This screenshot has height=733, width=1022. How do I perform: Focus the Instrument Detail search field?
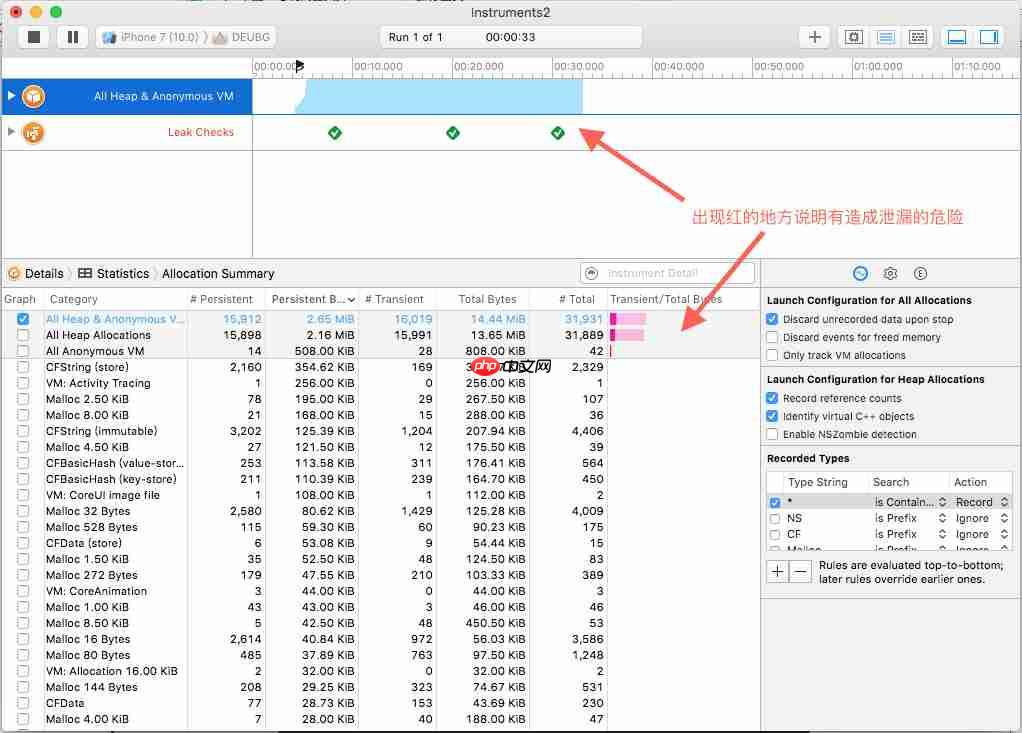pos(667,274)
